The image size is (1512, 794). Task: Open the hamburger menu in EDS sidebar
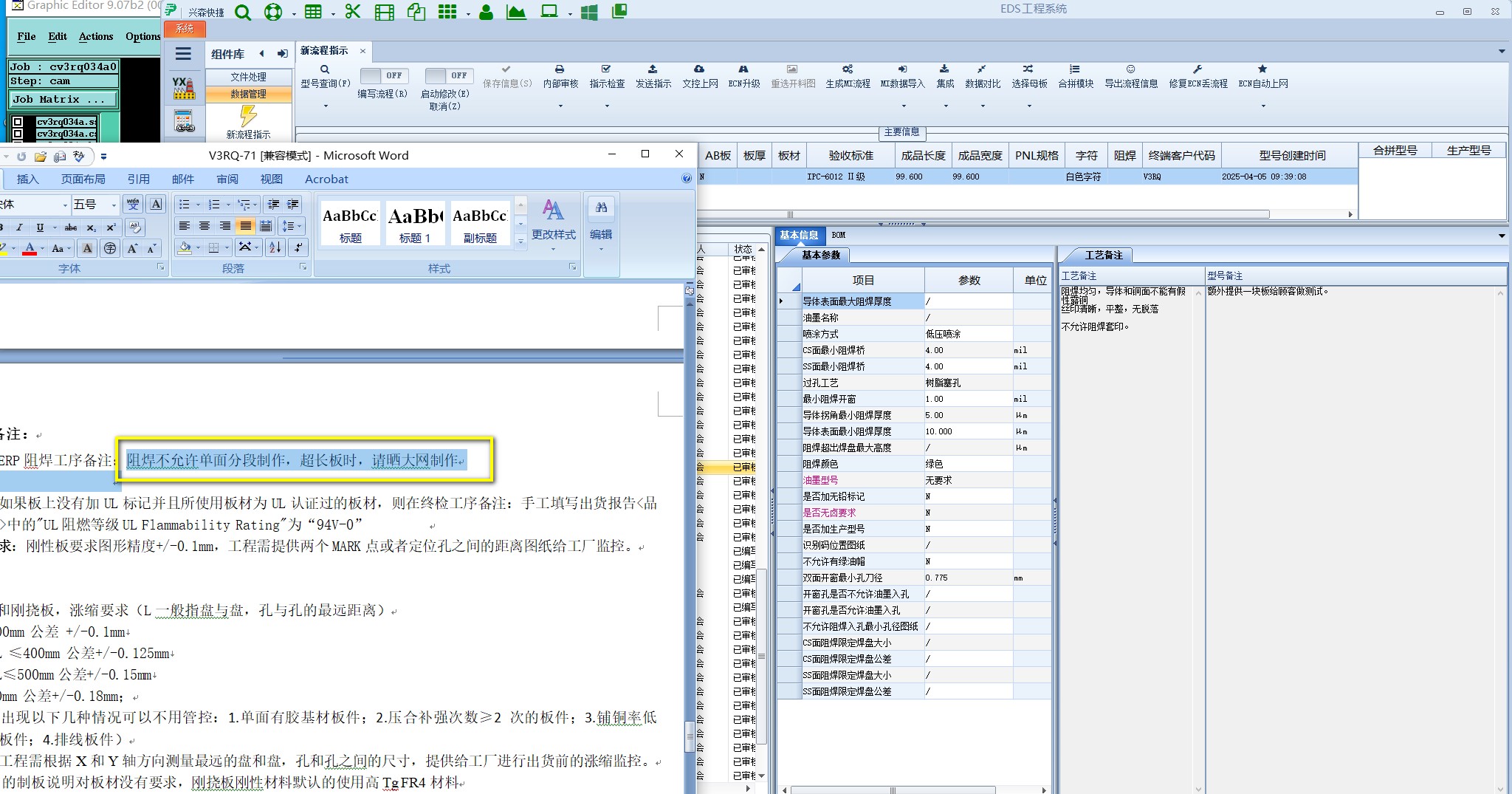click(183, 53)
